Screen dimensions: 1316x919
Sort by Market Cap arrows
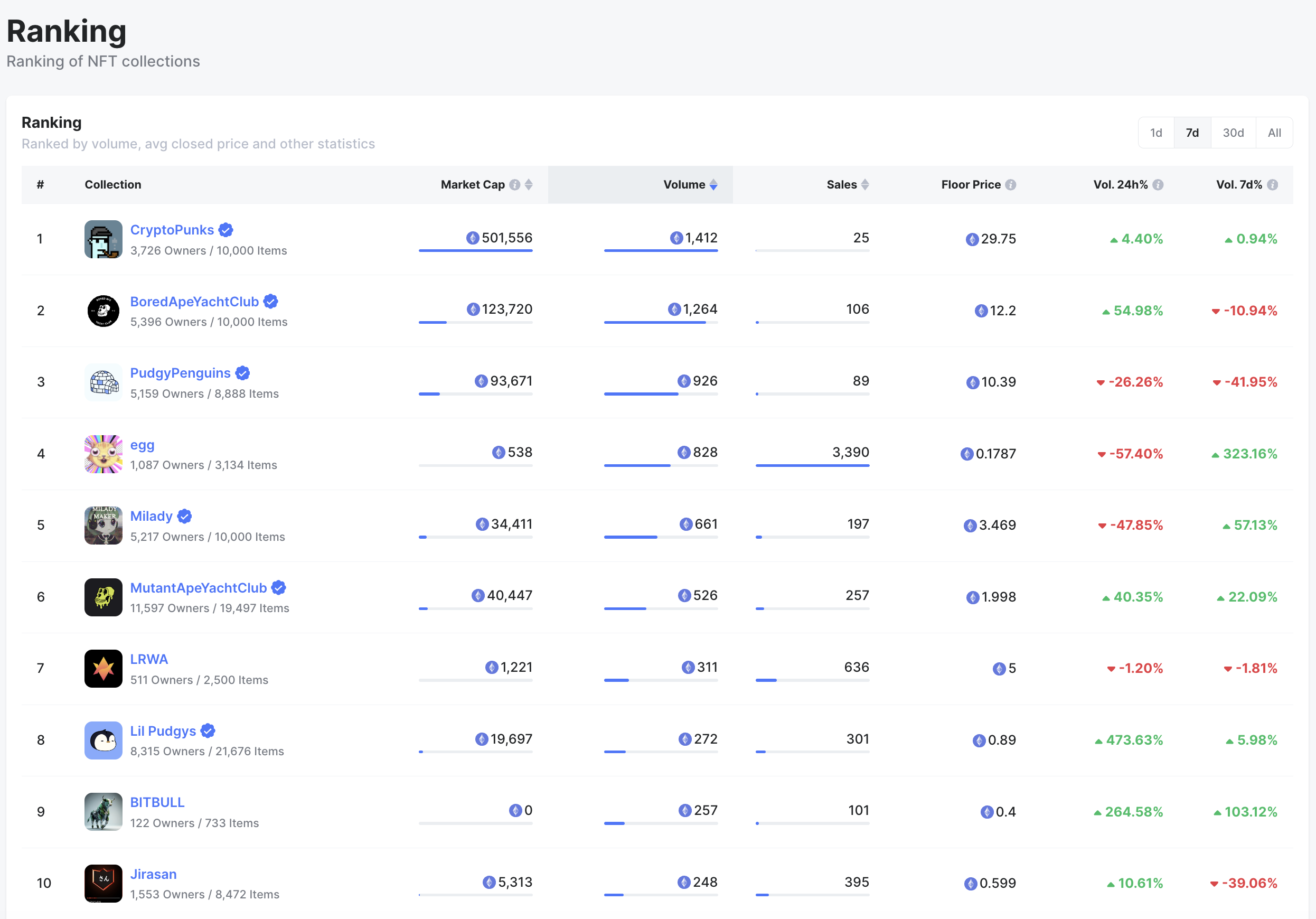tap(529, 185)
